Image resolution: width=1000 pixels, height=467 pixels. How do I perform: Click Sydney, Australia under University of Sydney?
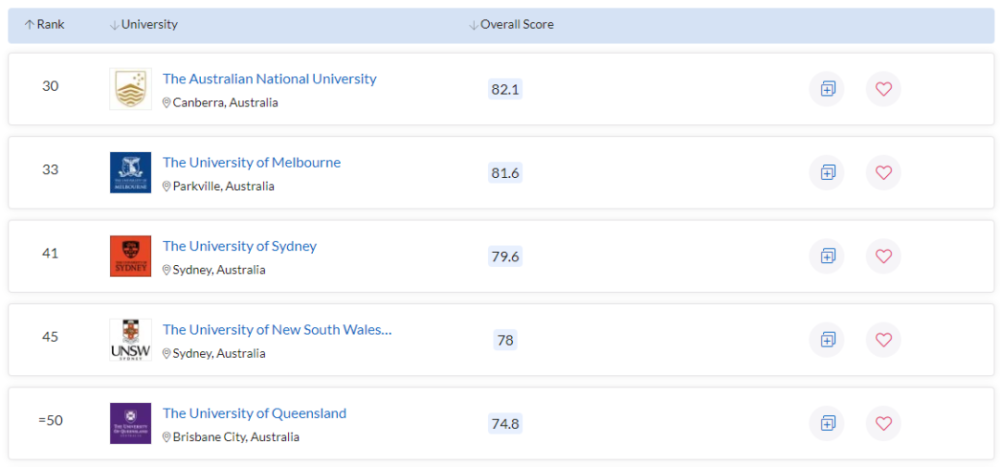219,270
